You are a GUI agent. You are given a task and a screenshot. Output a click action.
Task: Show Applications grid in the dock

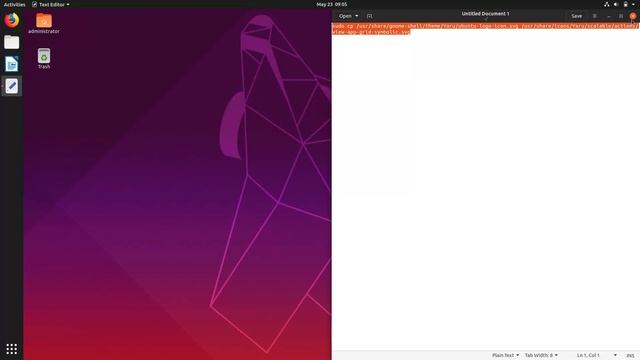point(11,349)
